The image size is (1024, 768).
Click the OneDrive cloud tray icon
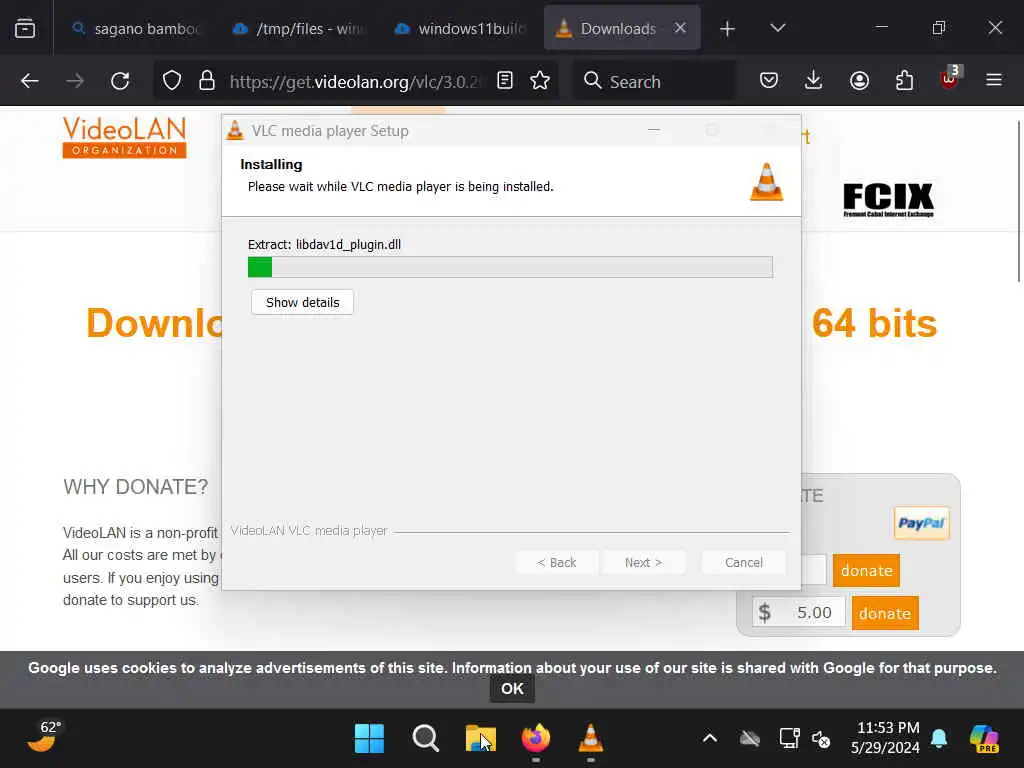pos(750,739)
